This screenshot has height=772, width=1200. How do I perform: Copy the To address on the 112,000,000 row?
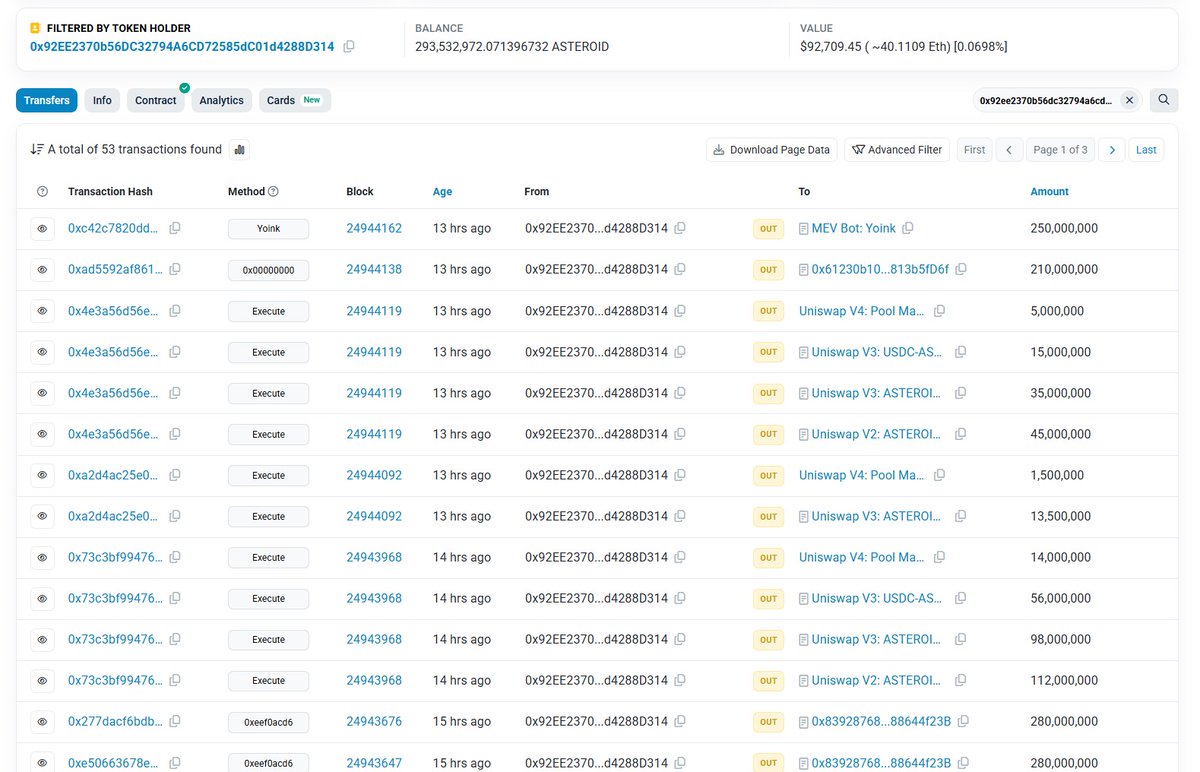[961, 681]
